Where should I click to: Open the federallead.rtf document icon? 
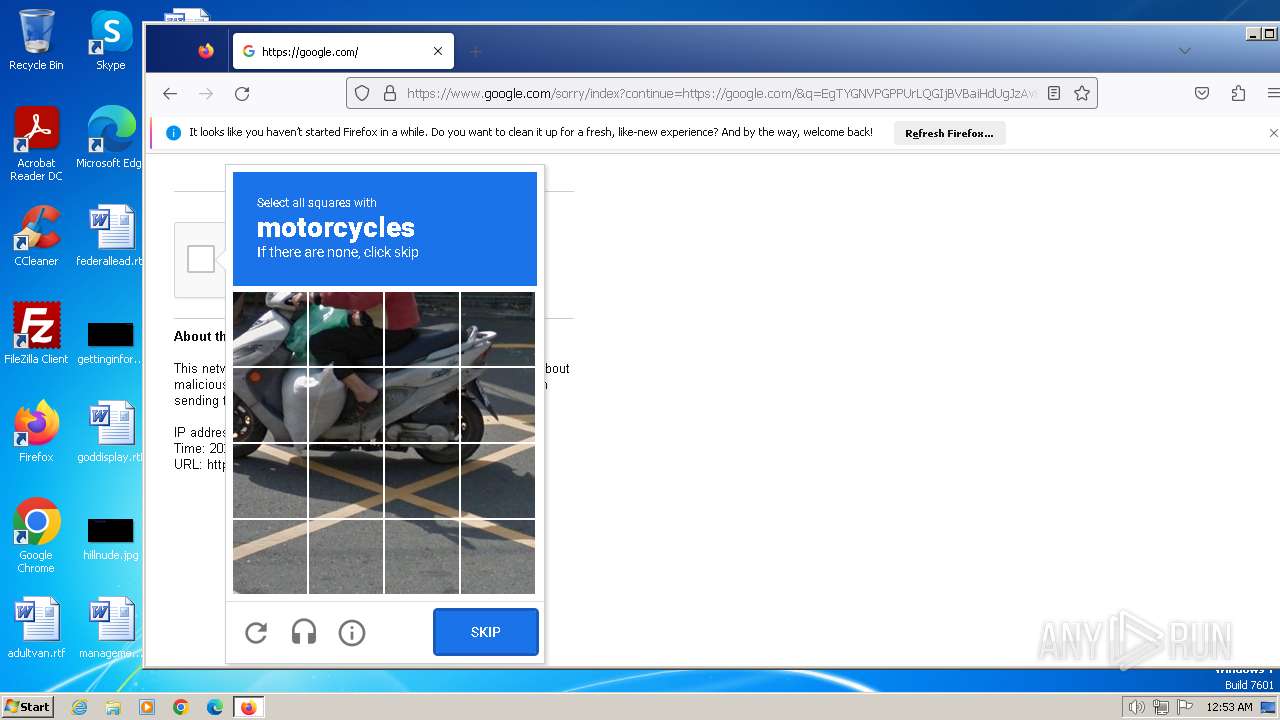tap(110, 236)
